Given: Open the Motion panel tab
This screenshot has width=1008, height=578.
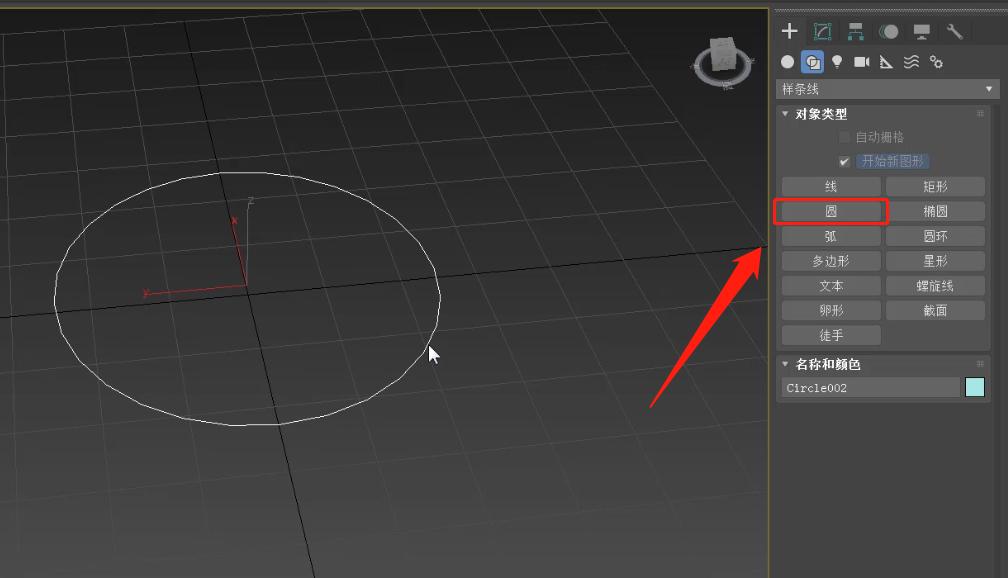Looking at the screenshot, I should click(x=888, y=31).
